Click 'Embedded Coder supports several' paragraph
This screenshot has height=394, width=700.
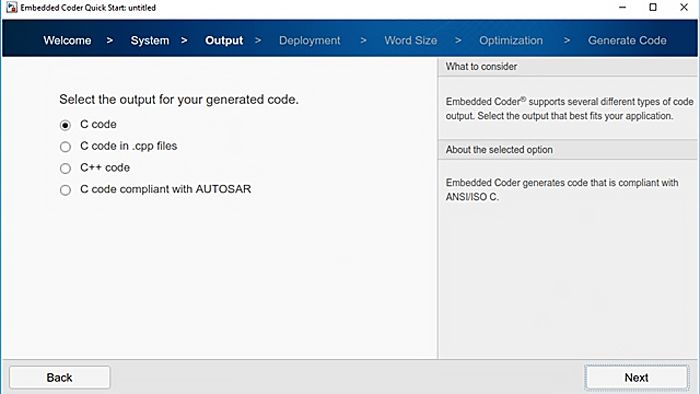coord(569,108)
